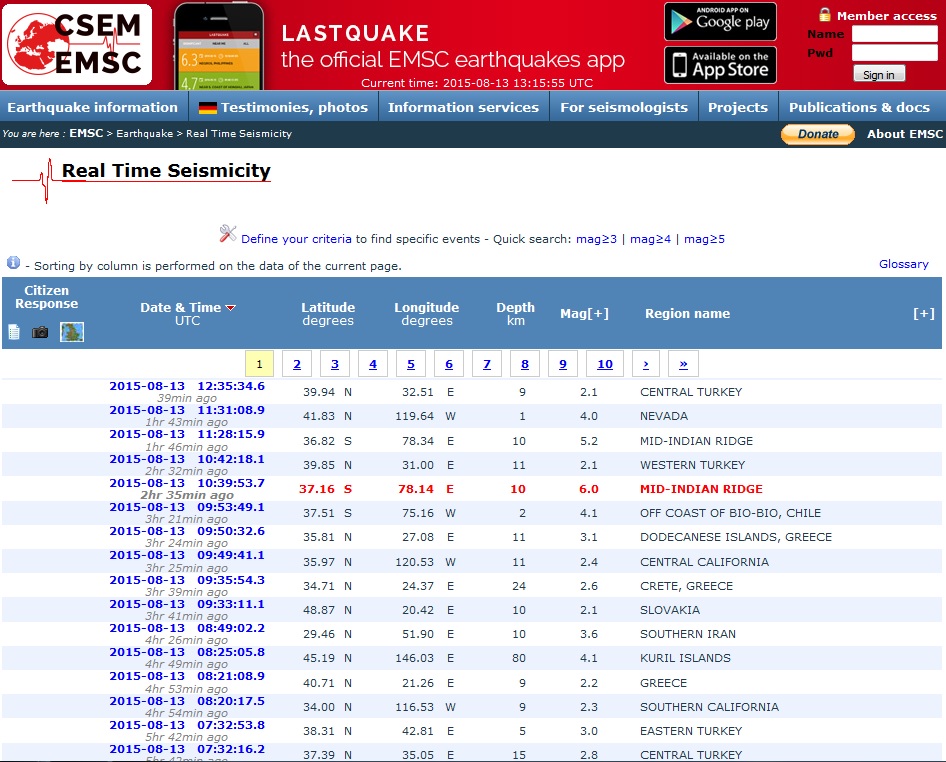Go to next page with › arrow

tap(646, 364)
